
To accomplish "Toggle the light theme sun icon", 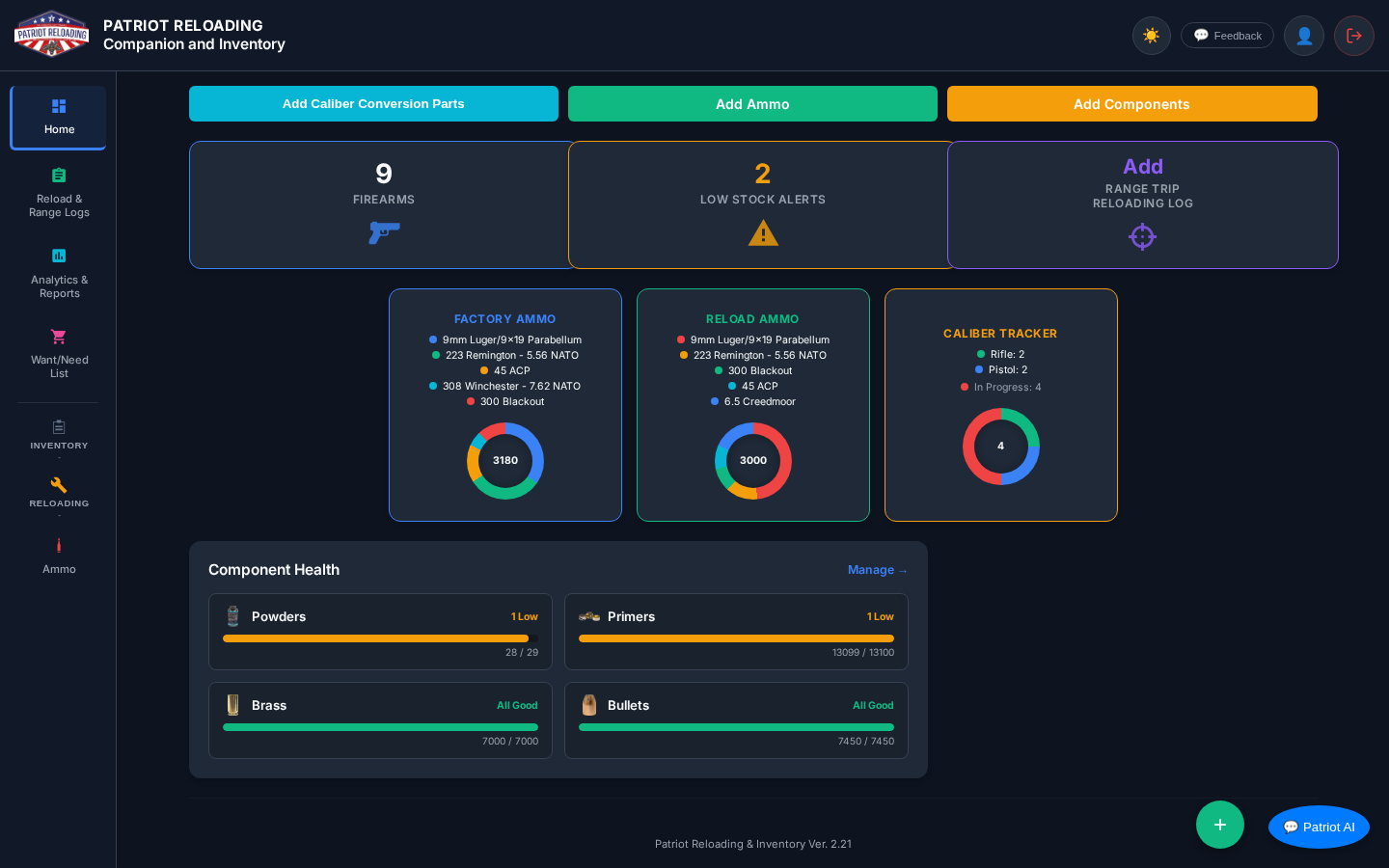I will 1151,36.
